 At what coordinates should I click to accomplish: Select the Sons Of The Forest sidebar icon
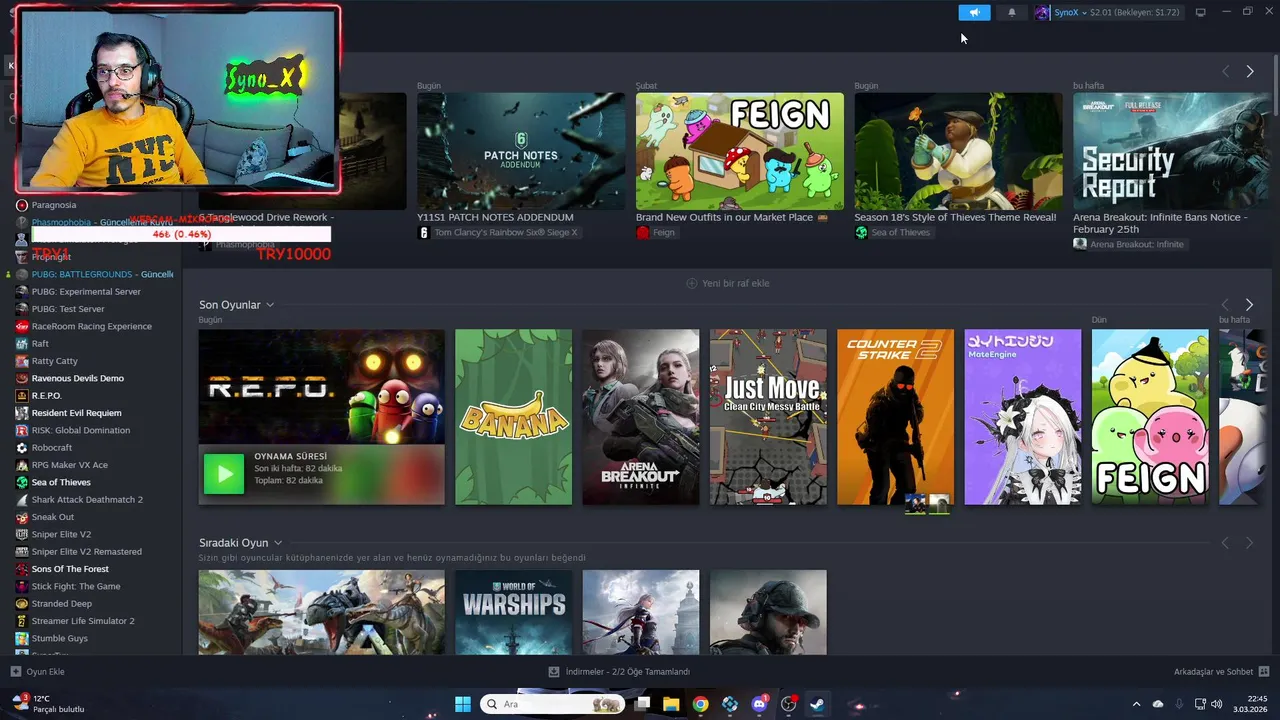tap(22, 569)
